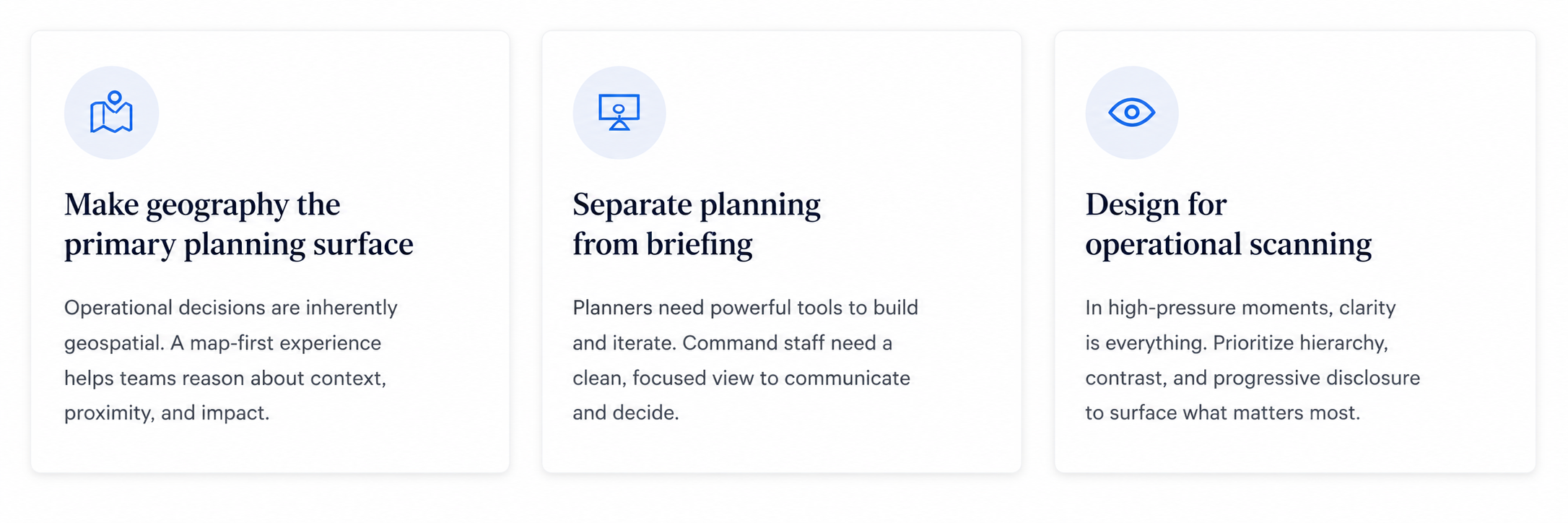Select the operational scanning card
Viewport: 1568px width, 523px height.
pyautogui.click(x=1295, y=251)
